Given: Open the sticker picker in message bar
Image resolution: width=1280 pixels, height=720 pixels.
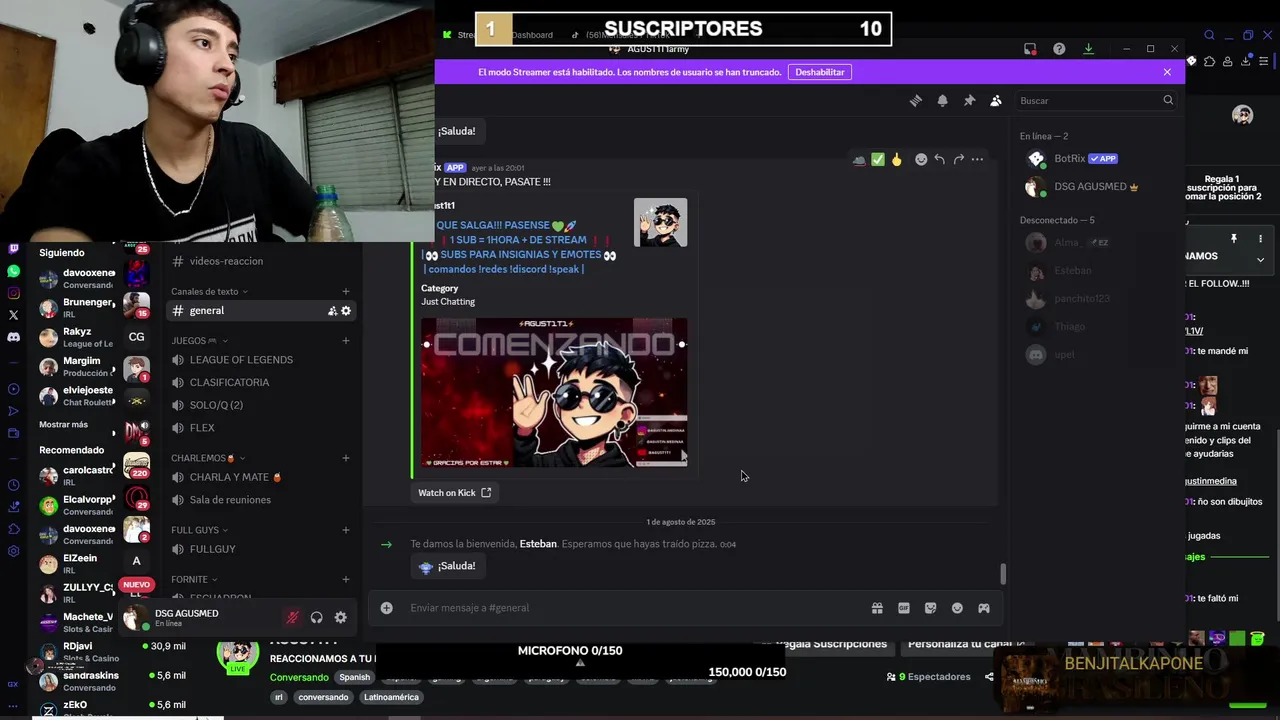Looking at the screenshot, I should pyautogui.click(x=930, y=608).
